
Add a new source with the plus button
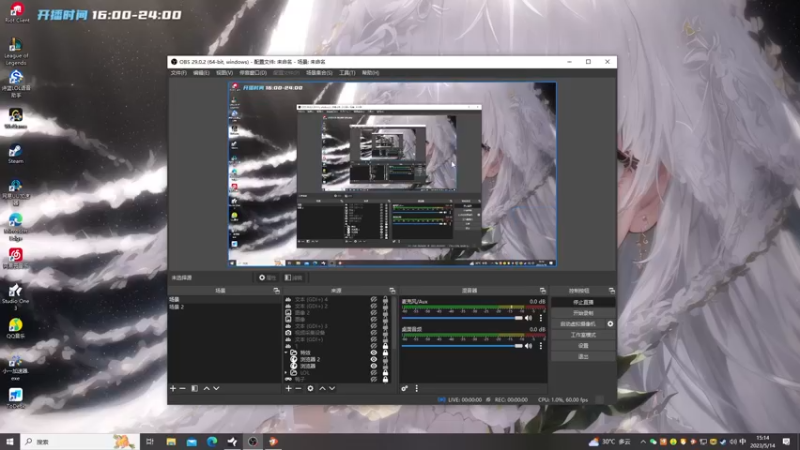[288, 388]
